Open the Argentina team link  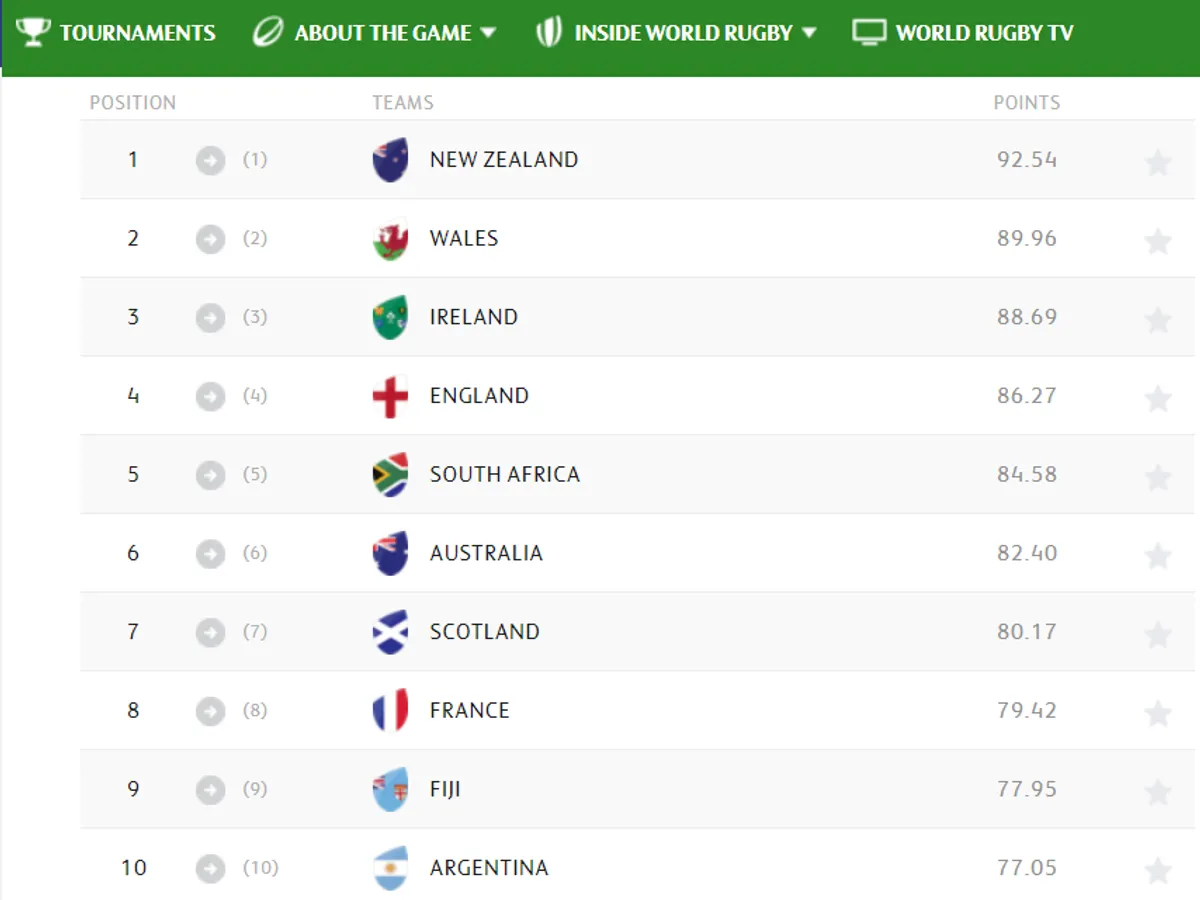(x=489, y=868)
